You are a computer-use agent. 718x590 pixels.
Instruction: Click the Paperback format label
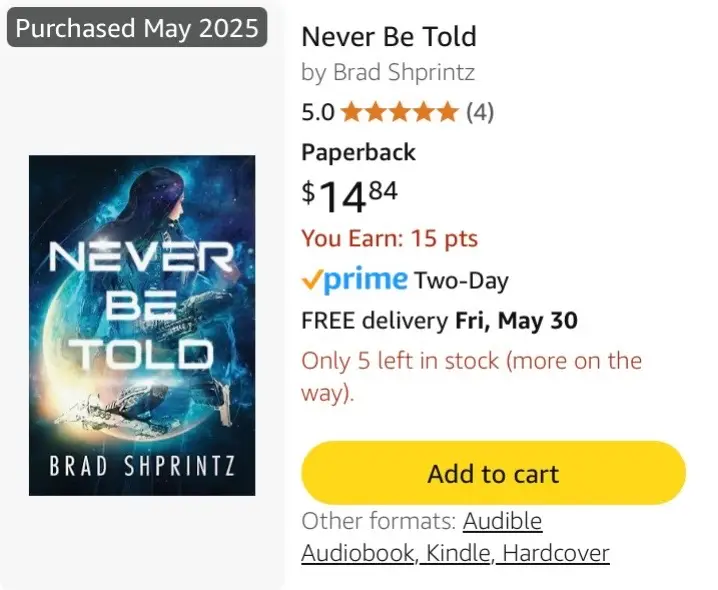click(359, 152)
